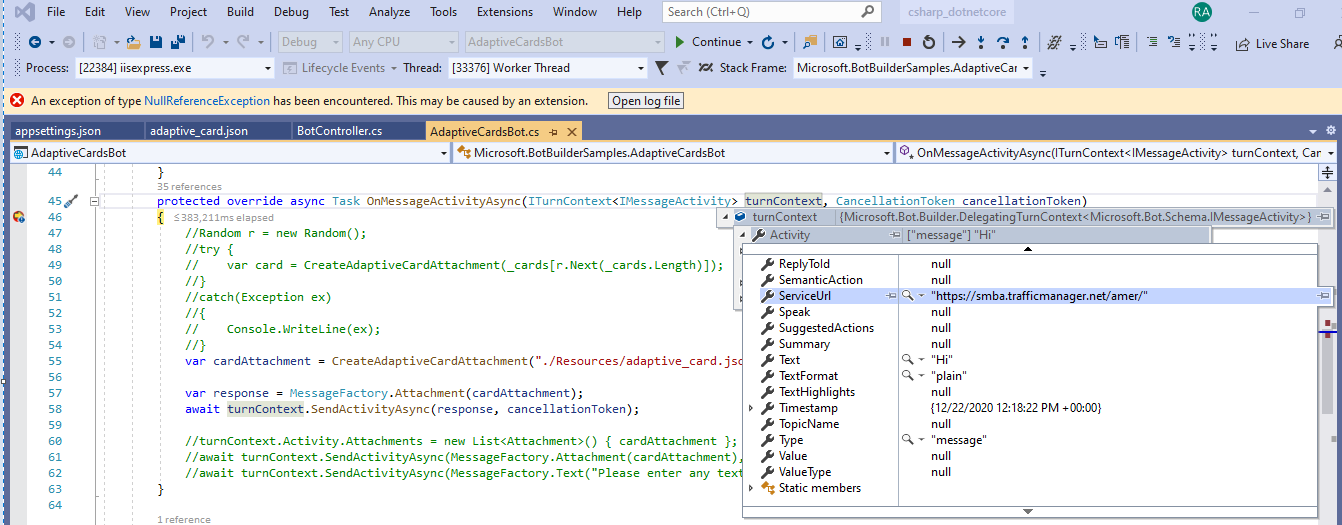
Task: Click the Save All icon
Action: (x=177, y=42)
